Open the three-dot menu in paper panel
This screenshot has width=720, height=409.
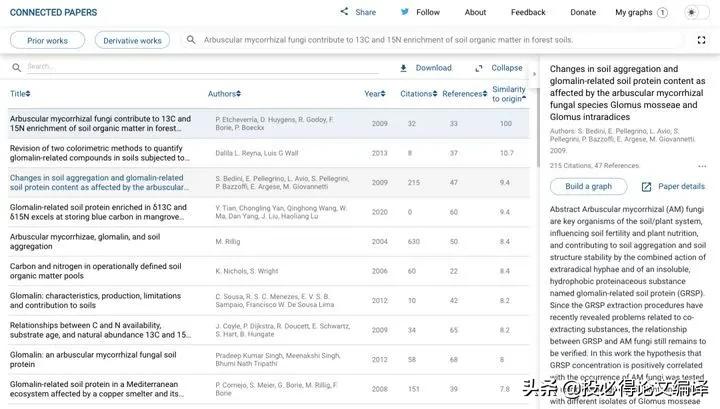[x=702, y=166]
